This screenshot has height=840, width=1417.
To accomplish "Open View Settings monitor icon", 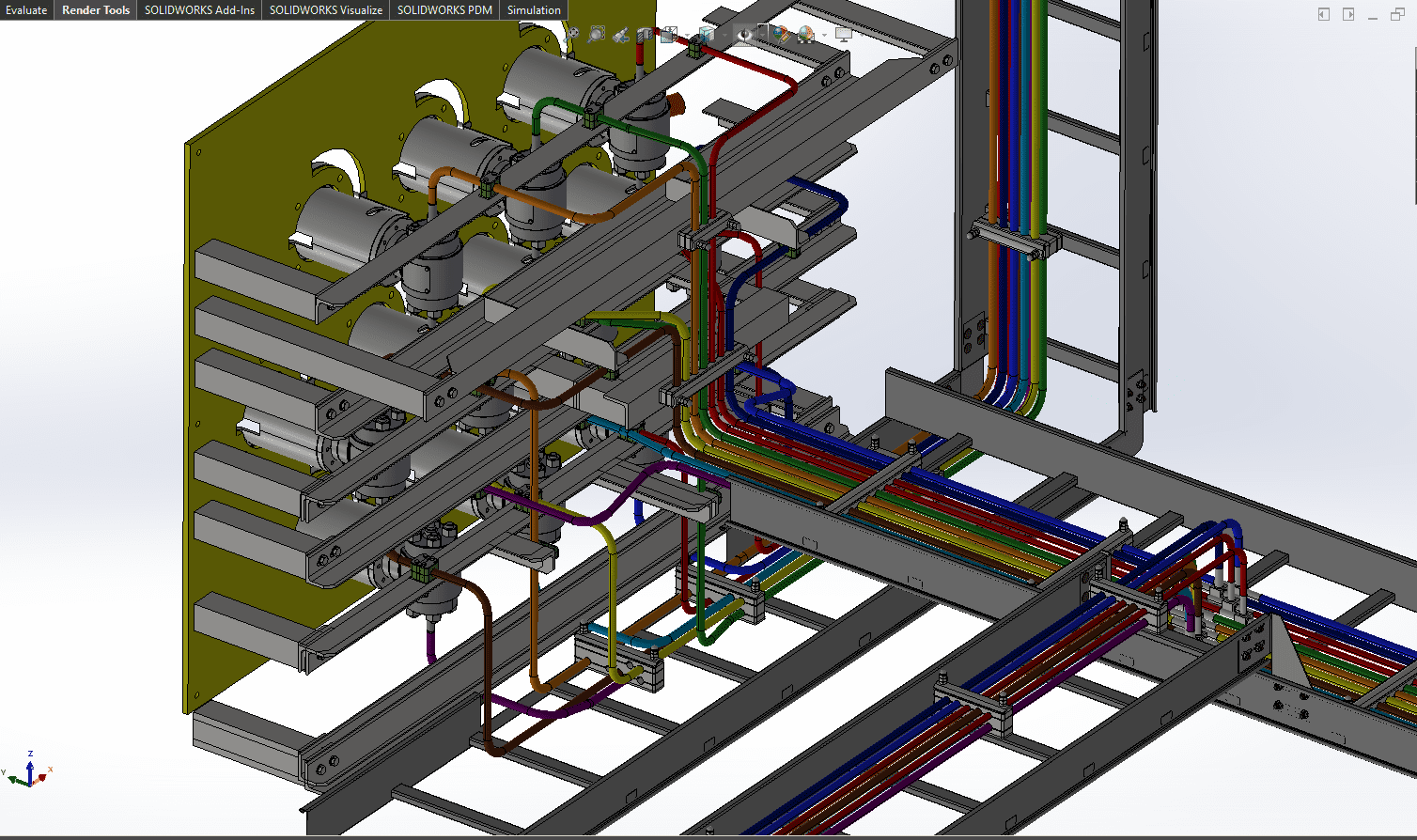I will pyautogui.click(x=844, y=34).
